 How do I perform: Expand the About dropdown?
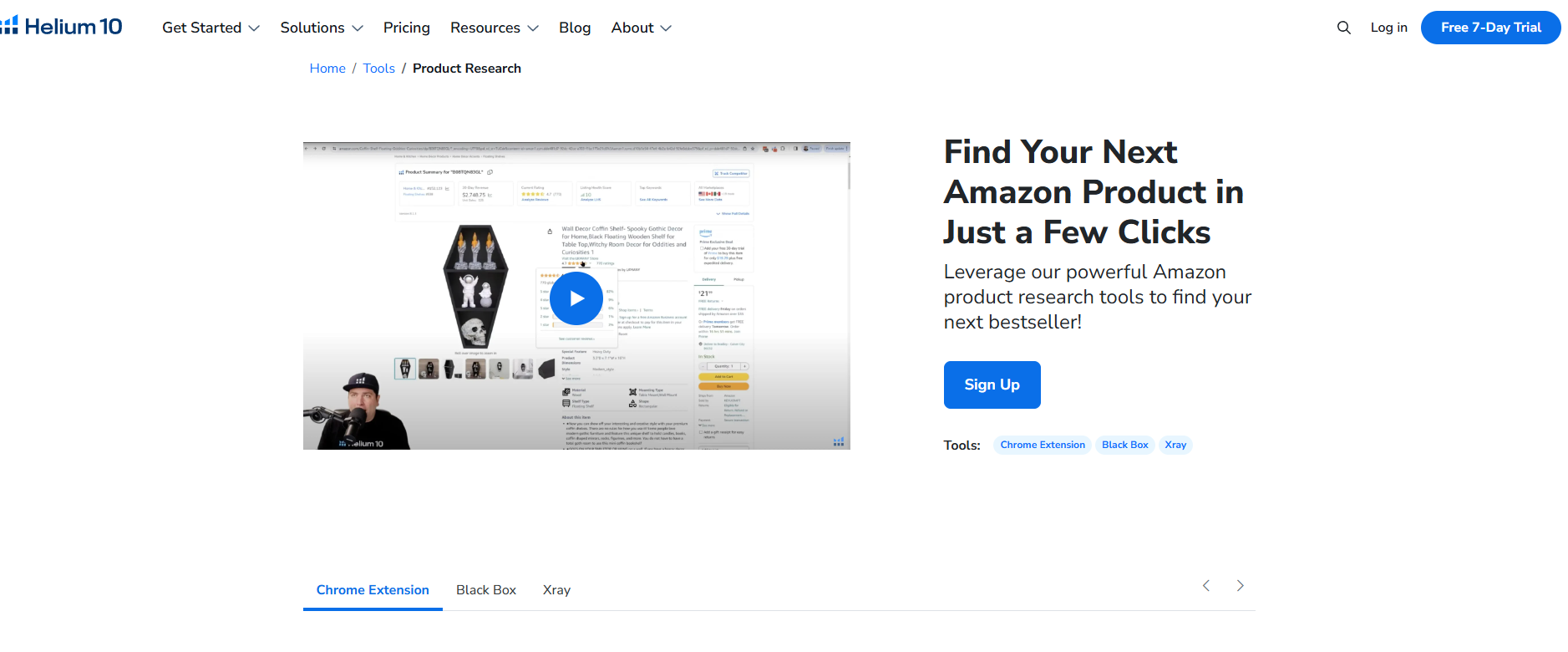tap(641, 28)
